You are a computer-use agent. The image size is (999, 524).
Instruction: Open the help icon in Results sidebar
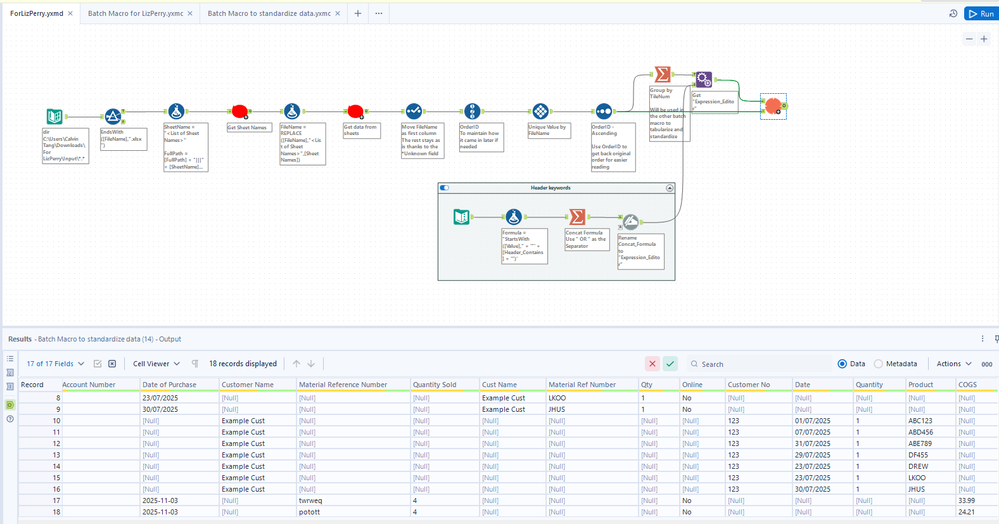pyautogui.click(x=10, y=419)
